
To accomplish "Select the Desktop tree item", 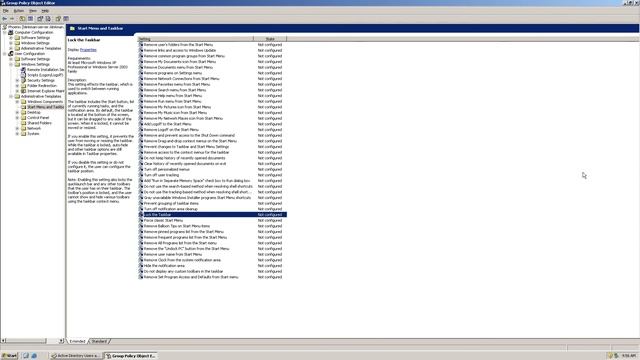I will [34, 112].
